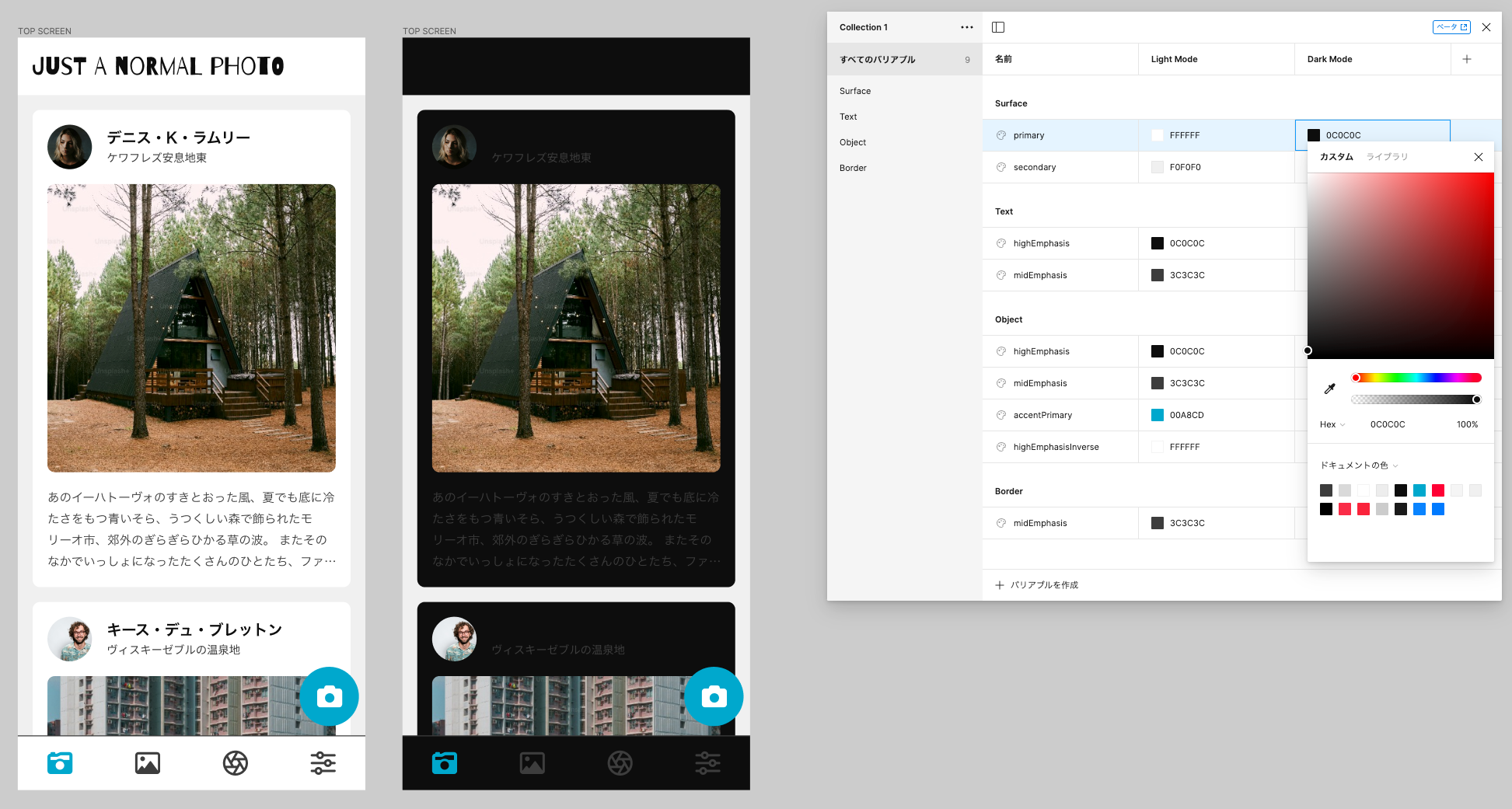Viewport: 1512px width, 809px height.
Task: Click the color-type icon beside Surface primary
Action: [1001, 135]
